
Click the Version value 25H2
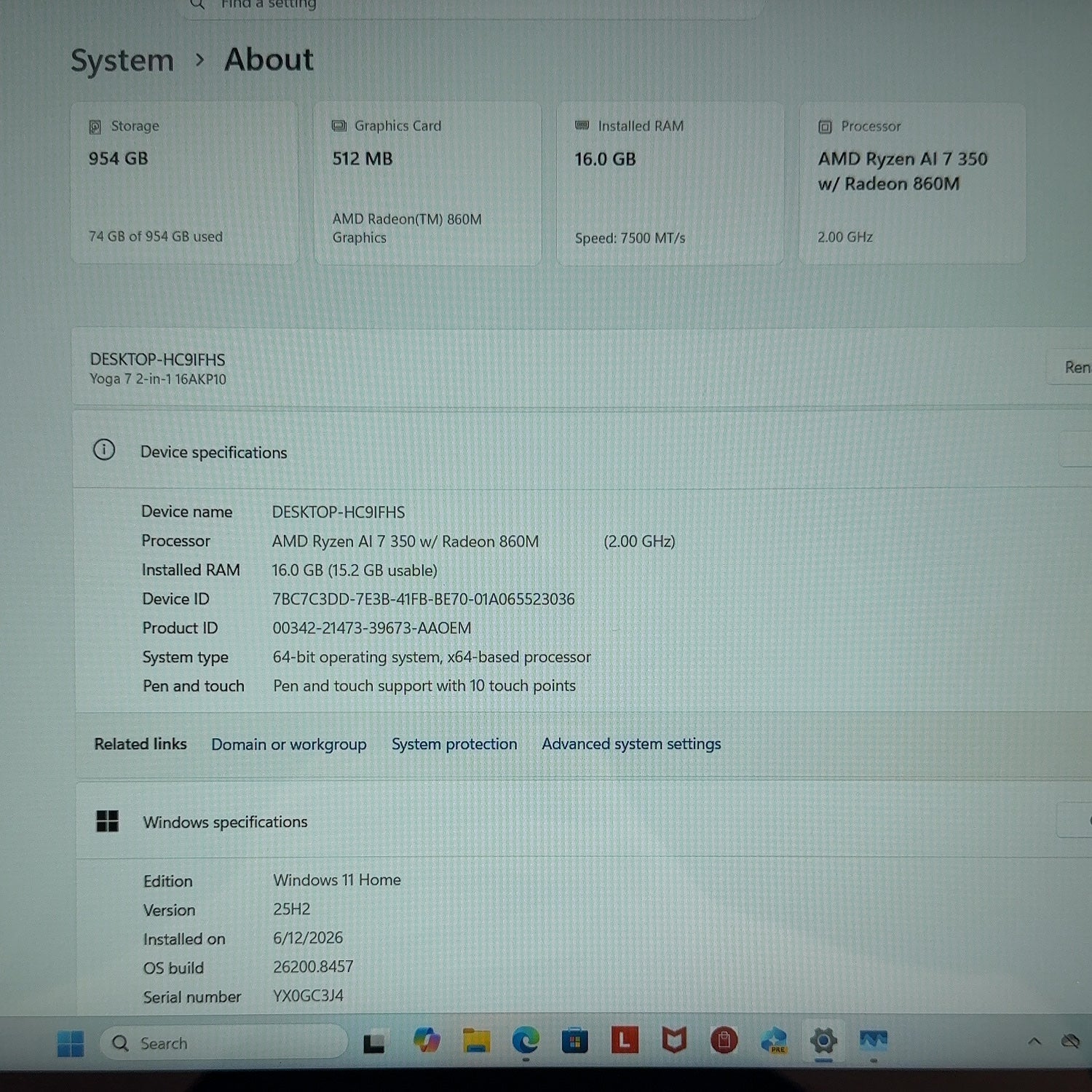pyautogui.click(x=292, y=909)
